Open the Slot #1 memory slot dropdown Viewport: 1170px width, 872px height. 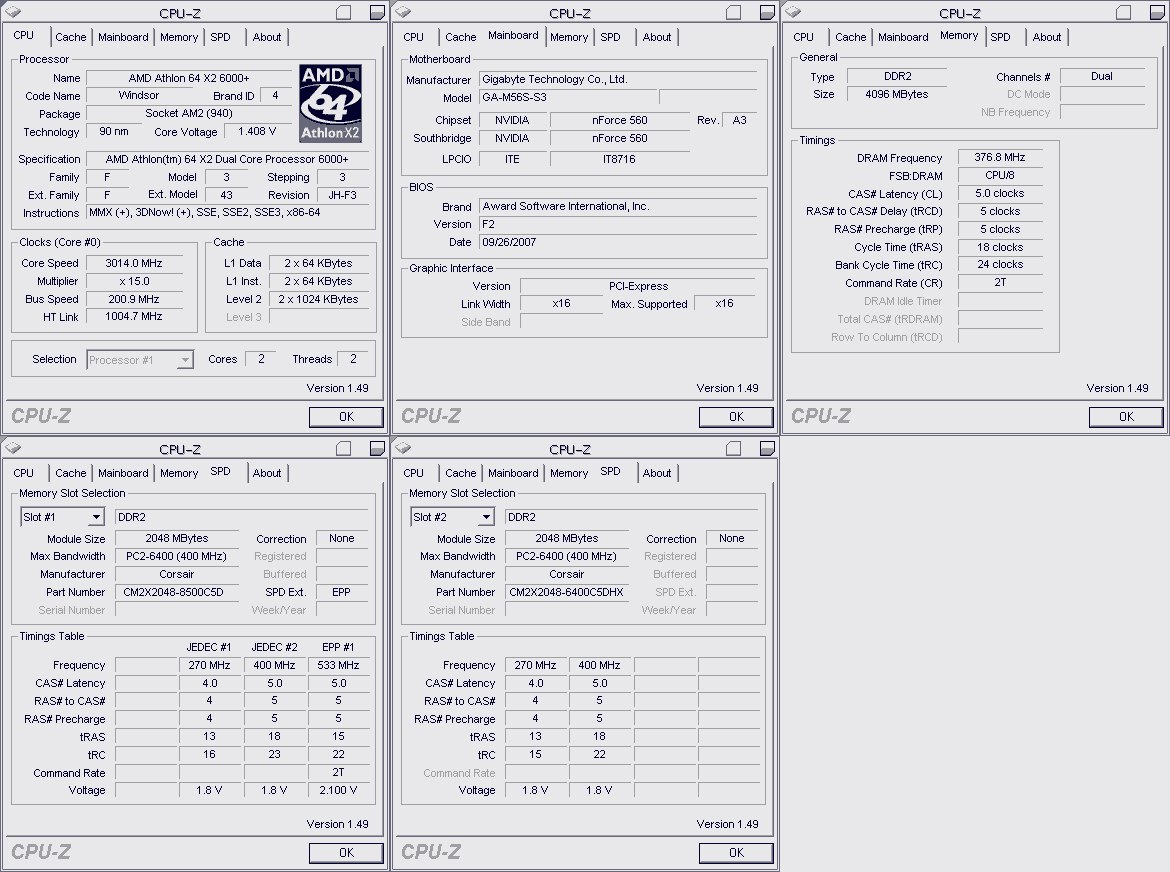pos(62,517)
